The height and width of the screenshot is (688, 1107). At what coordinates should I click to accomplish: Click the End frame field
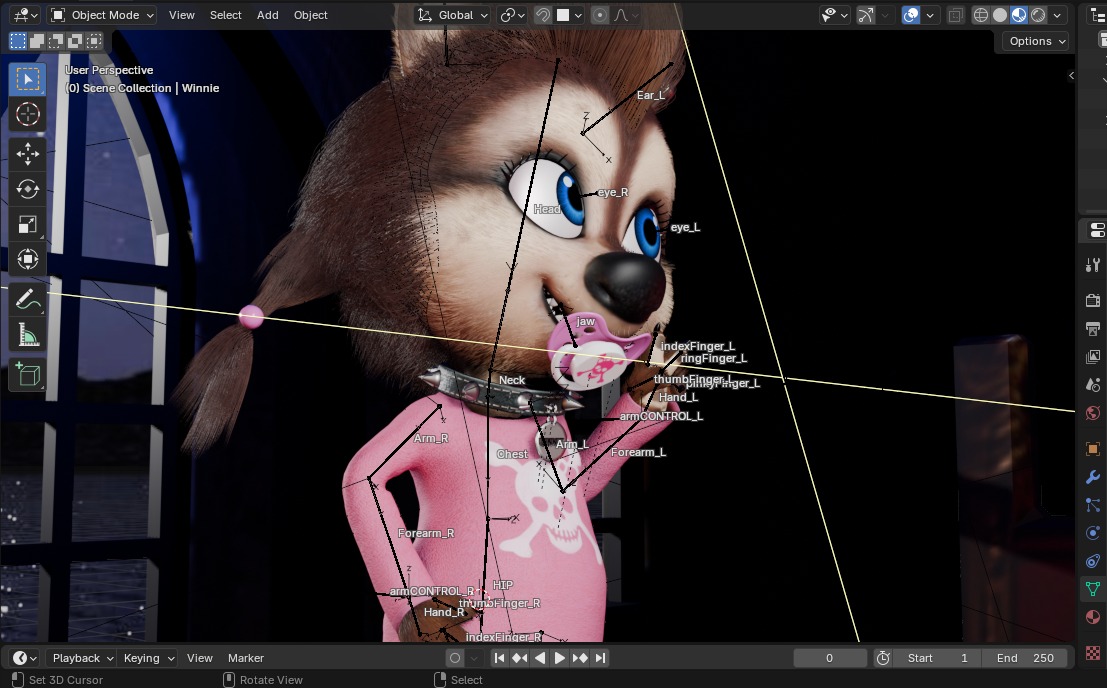1025,658
